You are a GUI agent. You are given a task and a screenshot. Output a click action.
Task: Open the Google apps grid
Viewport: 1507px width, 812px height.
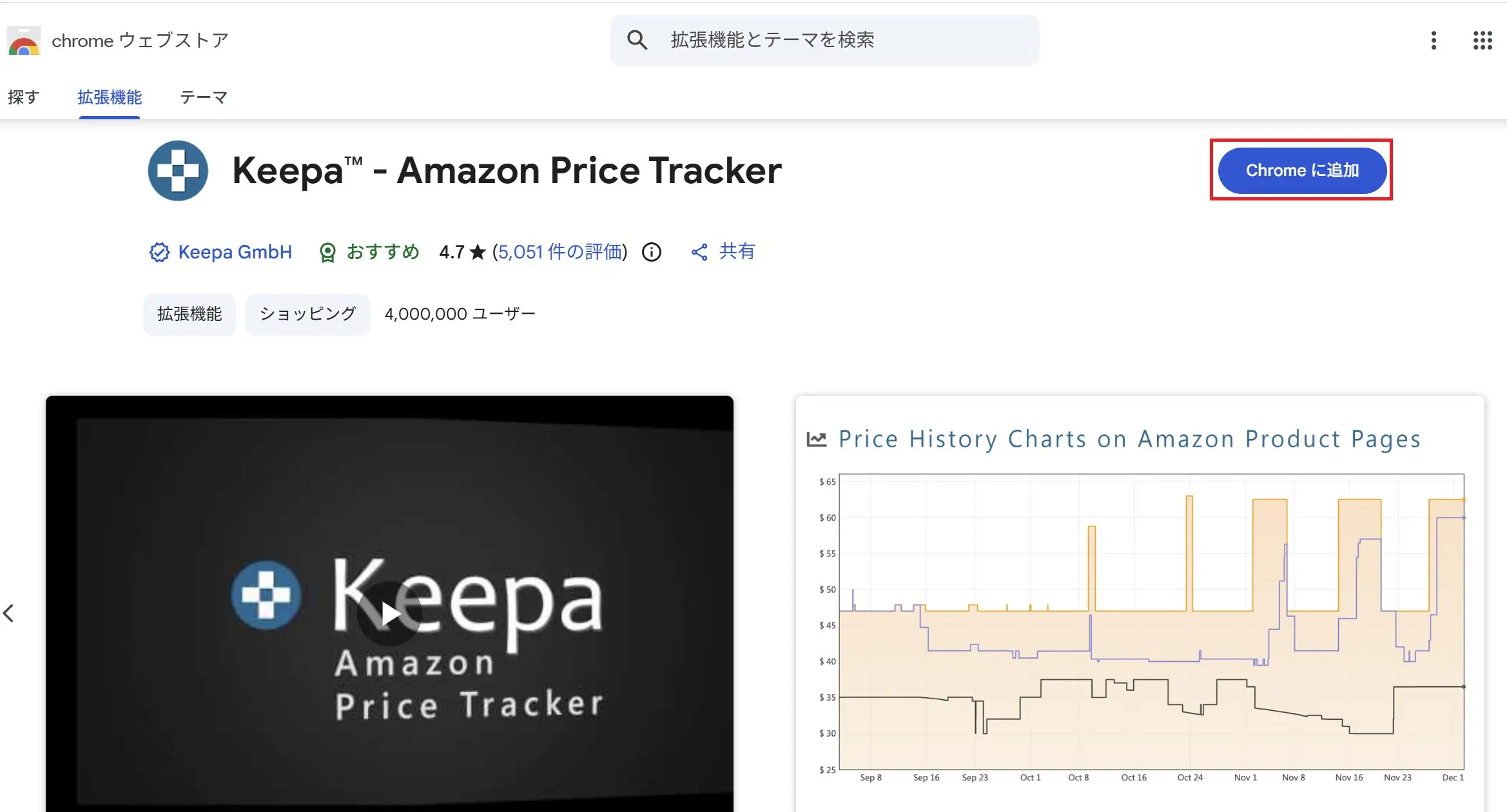click(x=1482, y=40)
